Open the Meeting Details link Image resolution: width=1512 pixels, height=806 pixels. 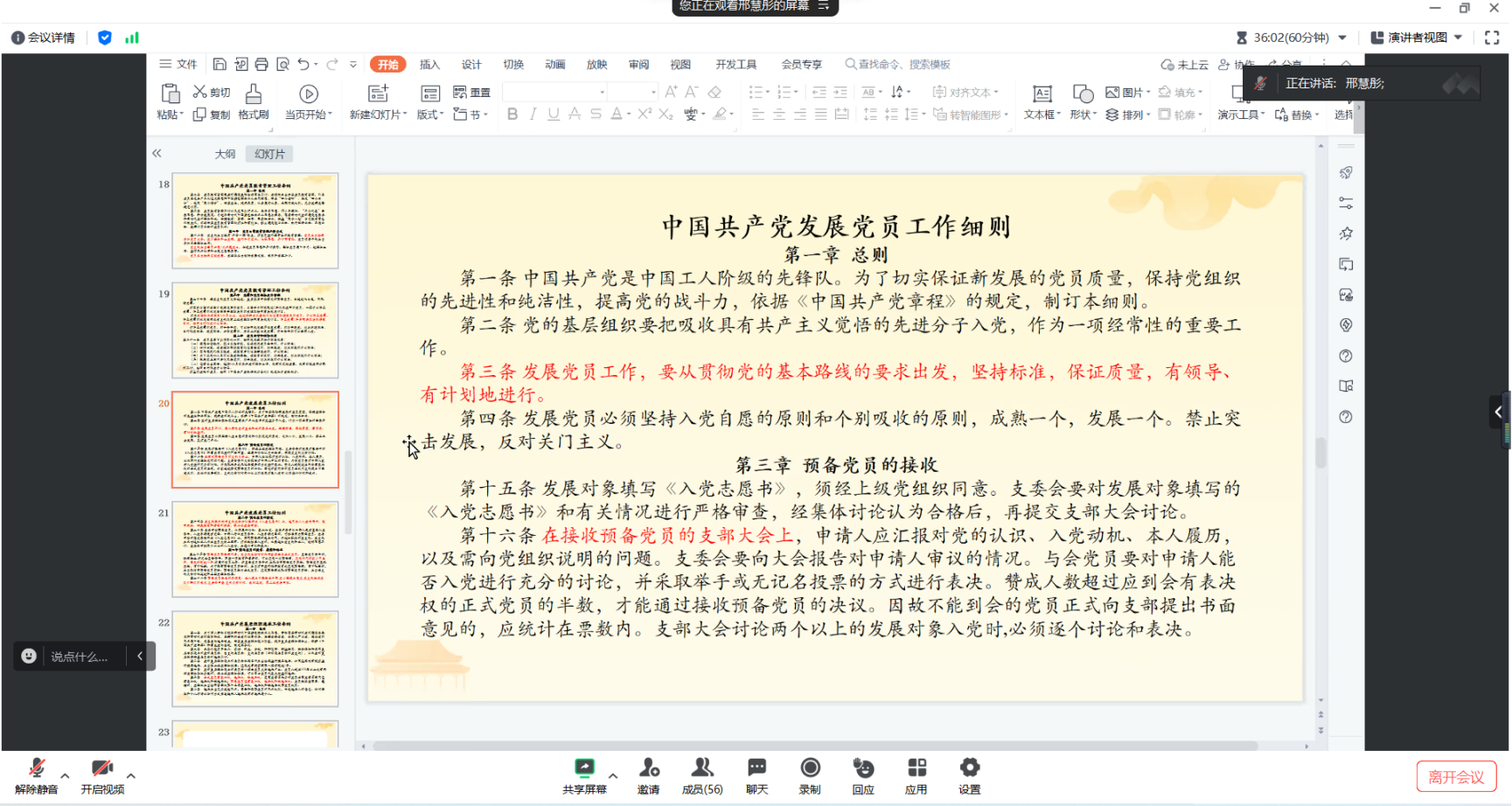(44, 38)
